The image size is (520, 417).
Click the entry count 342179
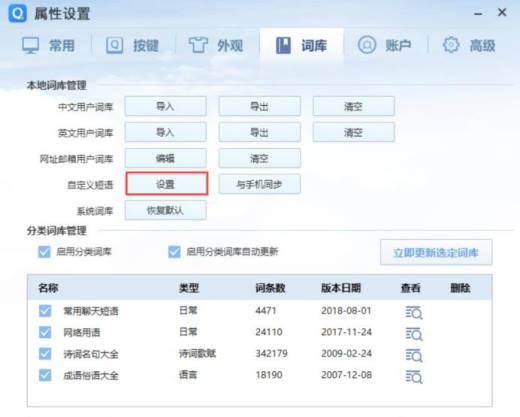click(272, 353)
